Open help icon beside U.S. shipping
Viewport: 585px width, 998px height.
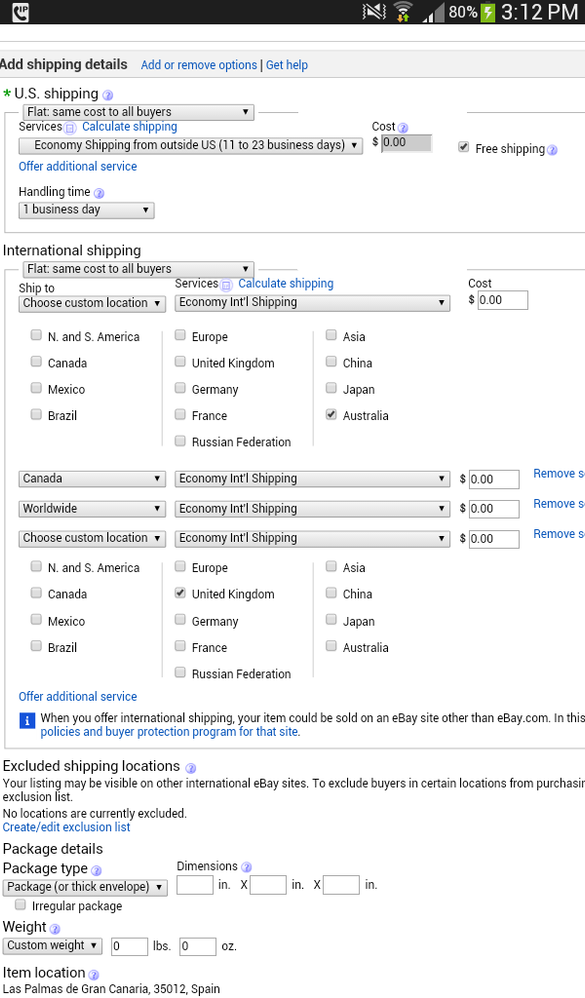(108, 95)
